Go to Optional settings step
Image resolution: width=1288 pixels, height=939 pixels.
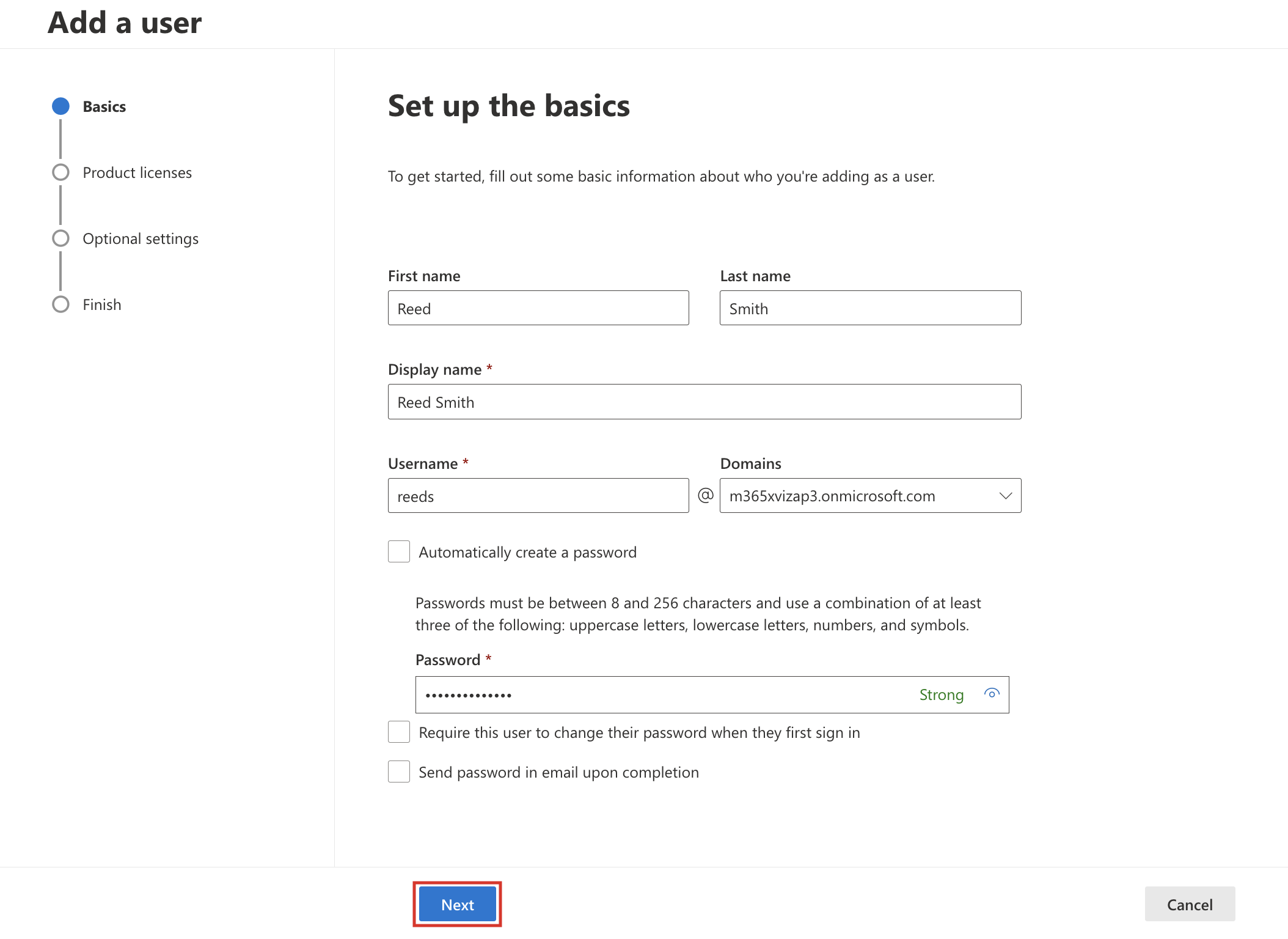[x=141, y=239]
